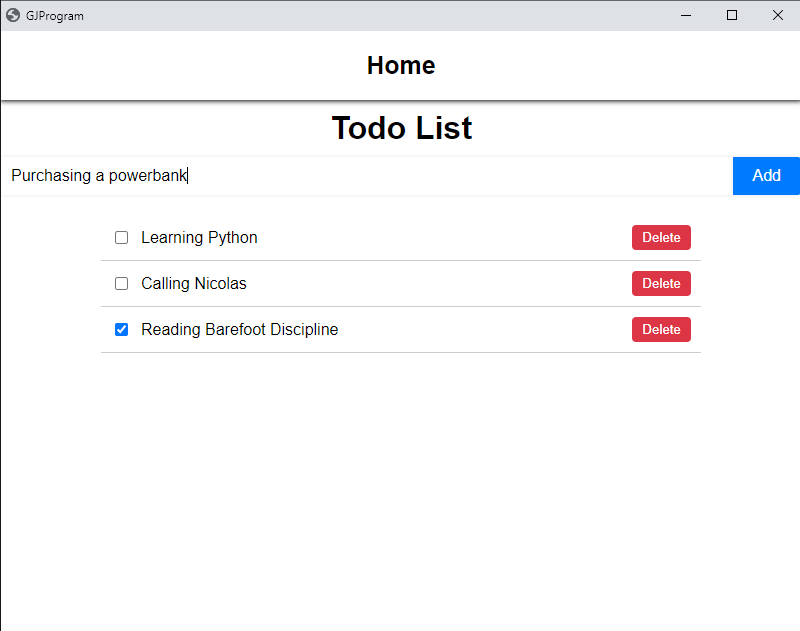This screenshot has height=631, width=800.
Task: Click the Todo List heading
Action: (401, 128)
